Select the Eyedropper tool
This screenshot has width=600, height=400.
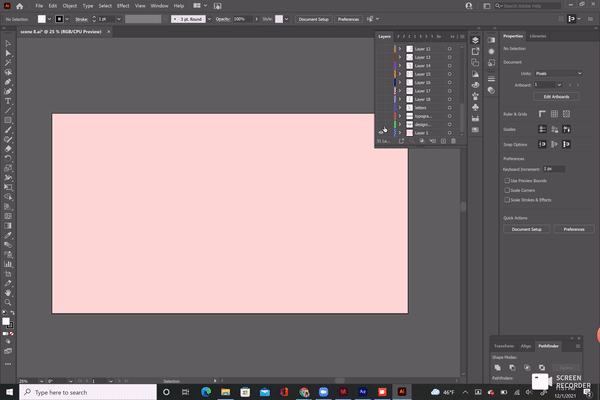pos(8,235)
